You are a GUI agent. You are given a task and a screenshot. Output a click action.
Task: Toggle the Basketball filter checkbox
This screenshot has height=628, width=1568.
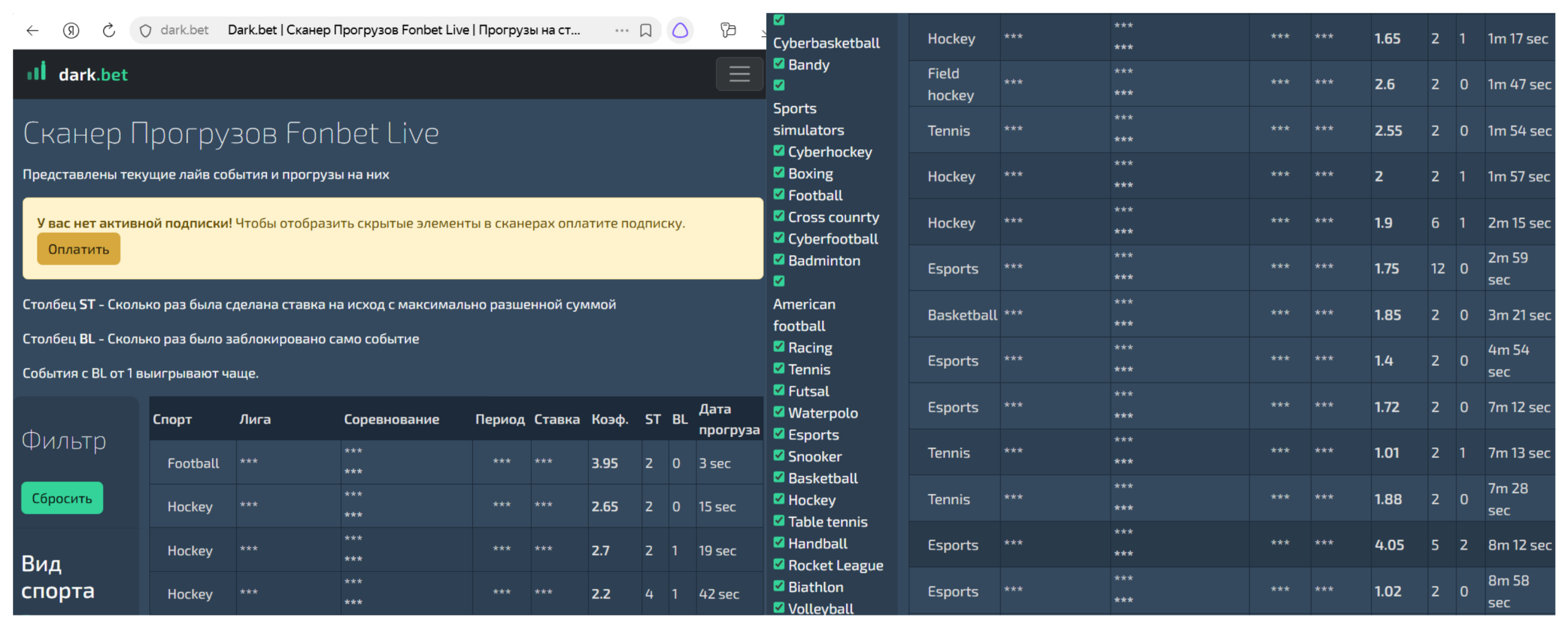[779, 477]
